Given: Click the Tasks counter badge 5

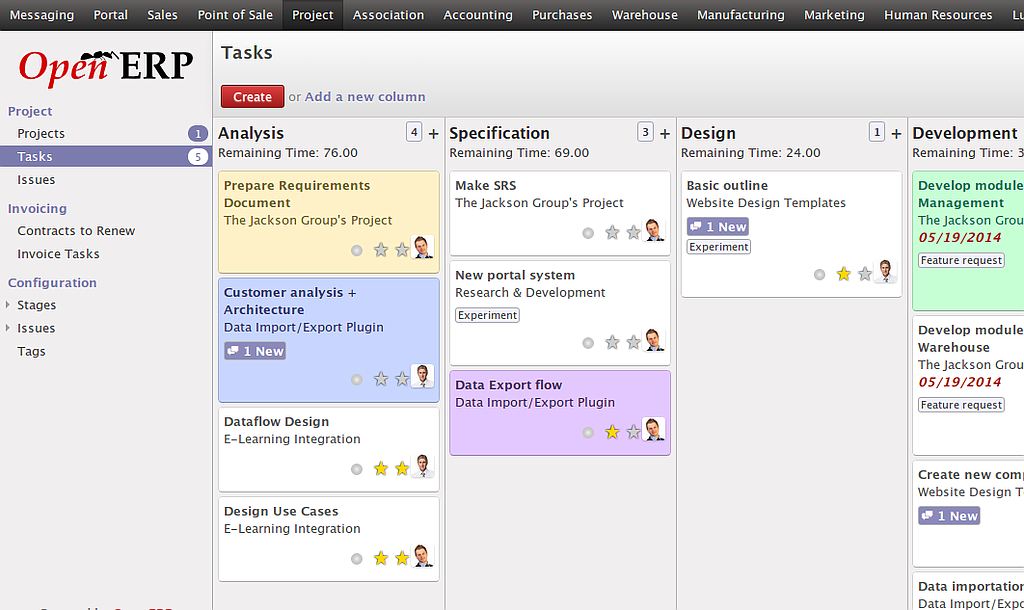Looking at the screenshot, I should click(198, 157).
